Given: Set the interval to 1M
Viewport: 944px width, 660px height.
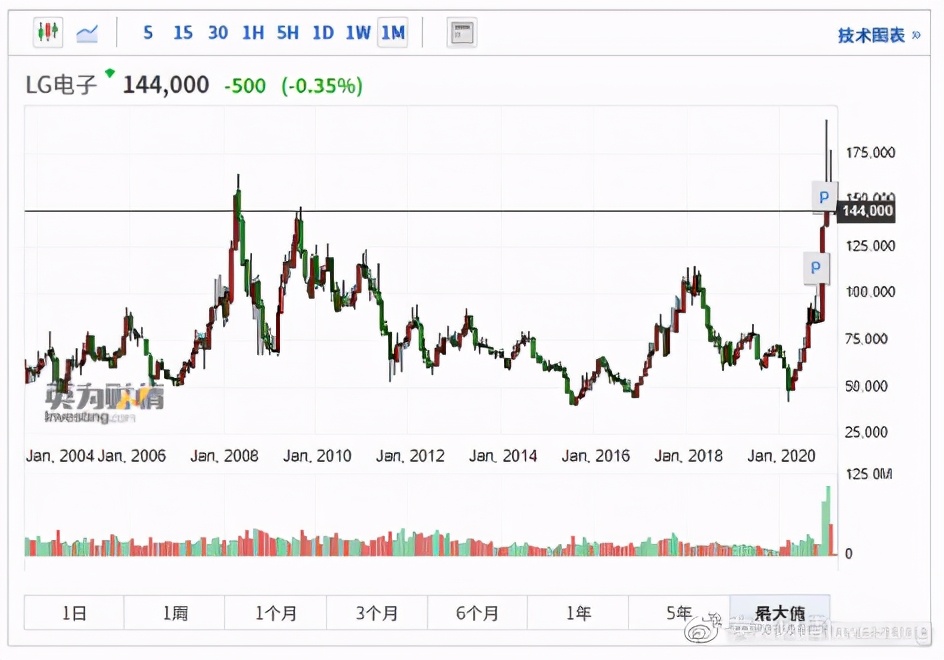Looking at the screenshot, I should click(x=393, y=33).
